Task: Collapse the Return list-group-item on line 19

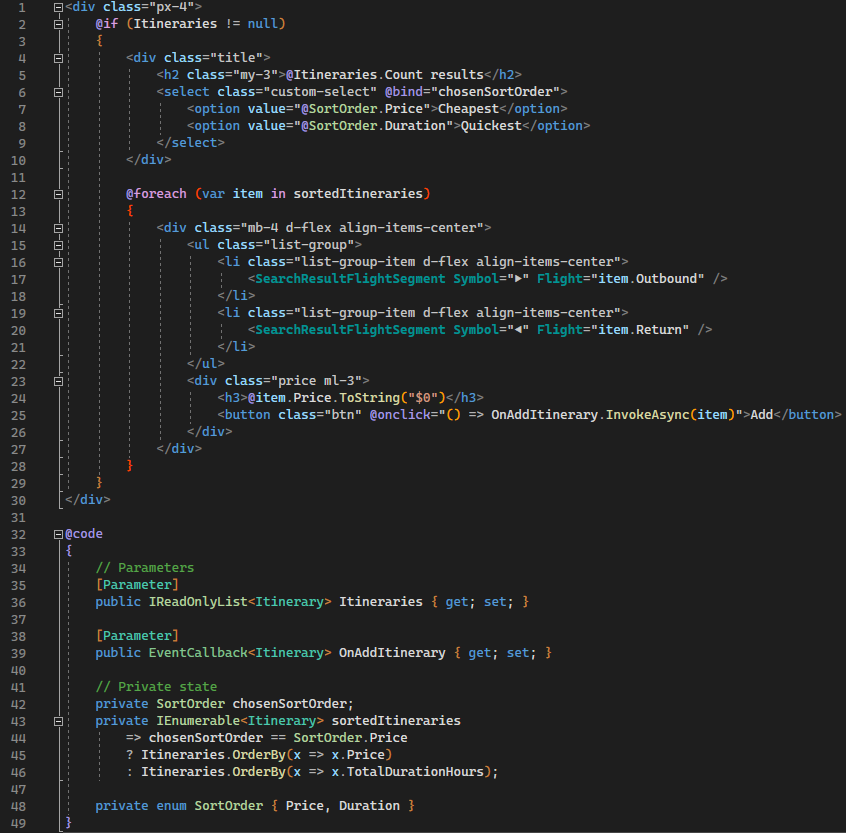Action: click(58, 312)
